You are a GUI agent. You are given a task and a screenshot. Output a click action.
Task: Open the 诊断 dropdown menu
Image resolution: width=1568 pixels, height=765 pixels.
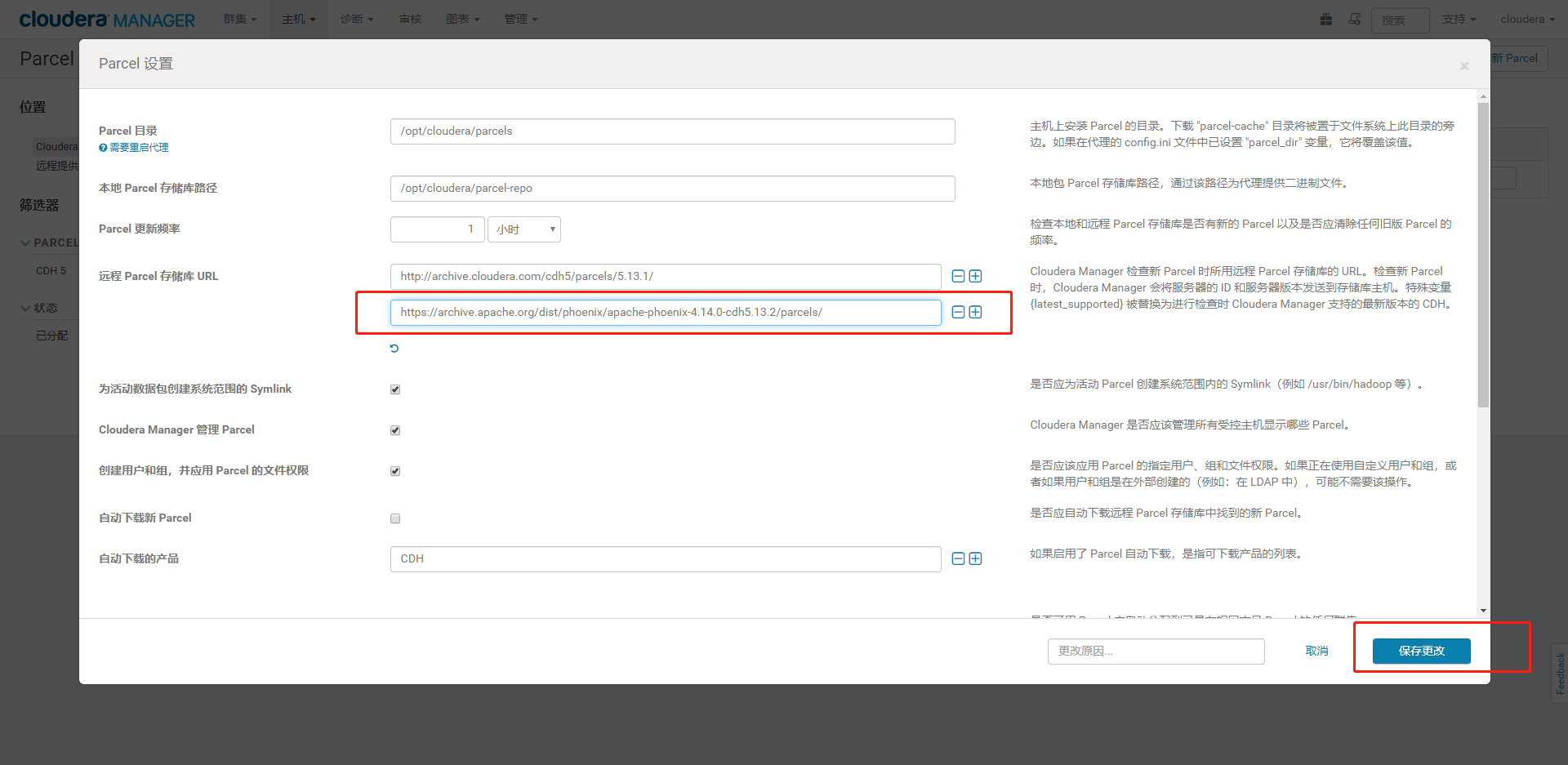(357, 19)
